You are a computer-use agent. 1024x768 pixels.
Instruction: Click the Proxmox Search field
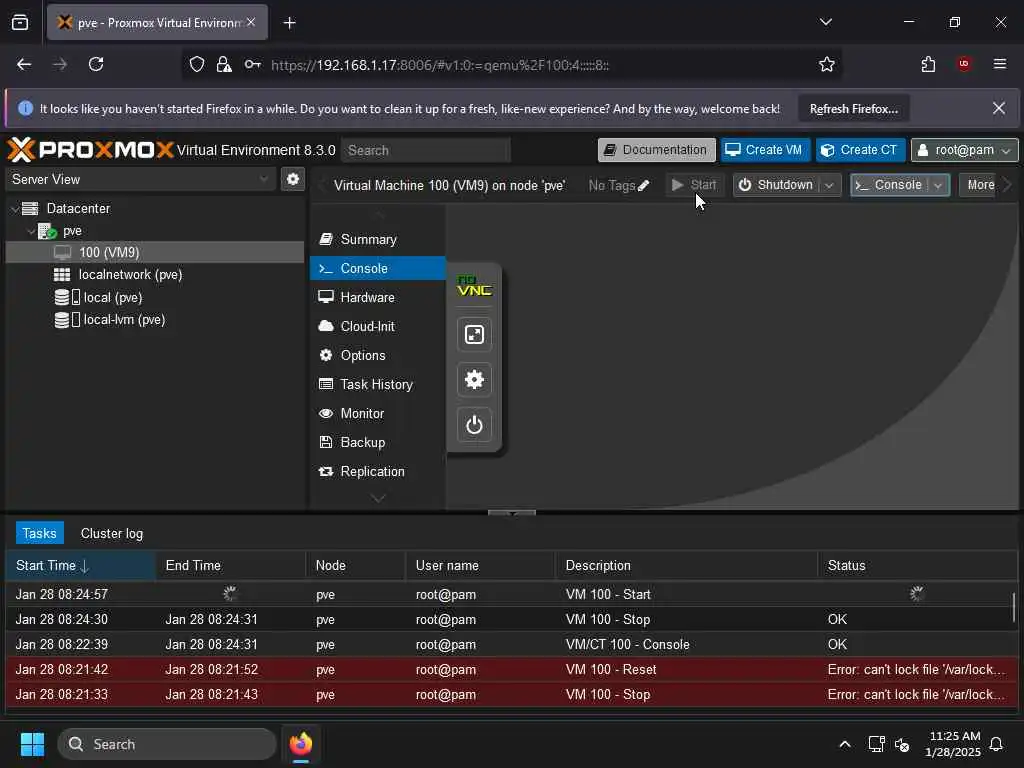426,150
